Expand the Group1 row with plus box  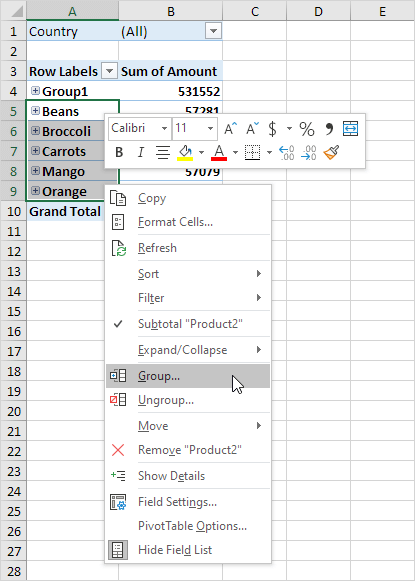(36, 91)
